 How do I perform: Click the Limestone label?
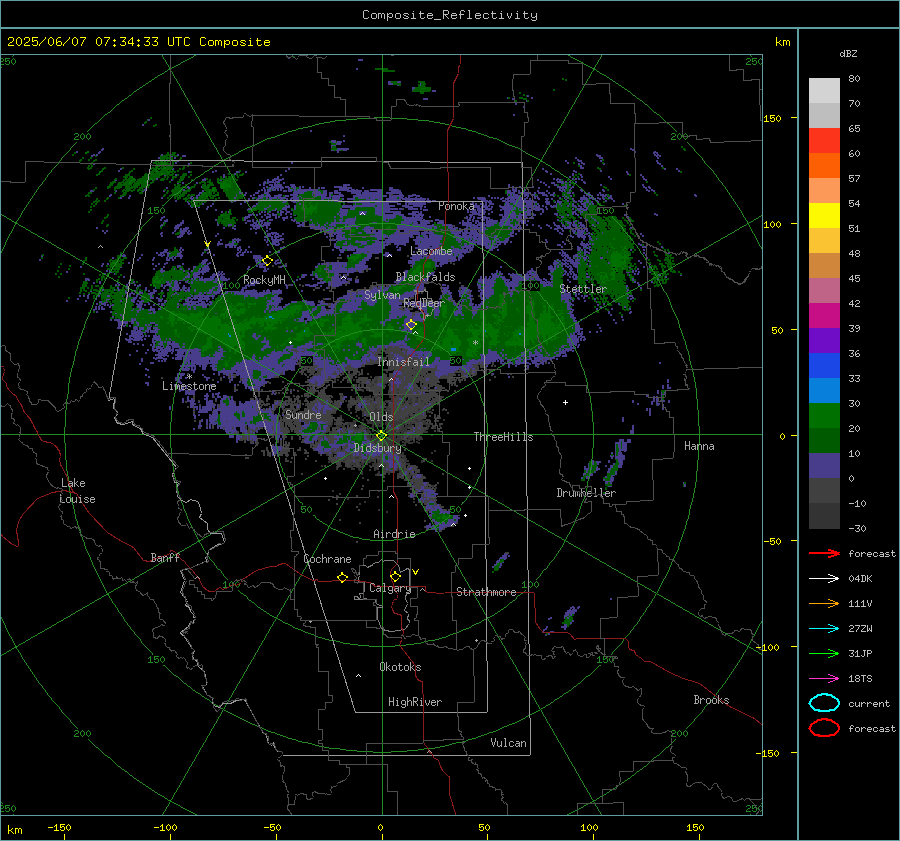189,386
